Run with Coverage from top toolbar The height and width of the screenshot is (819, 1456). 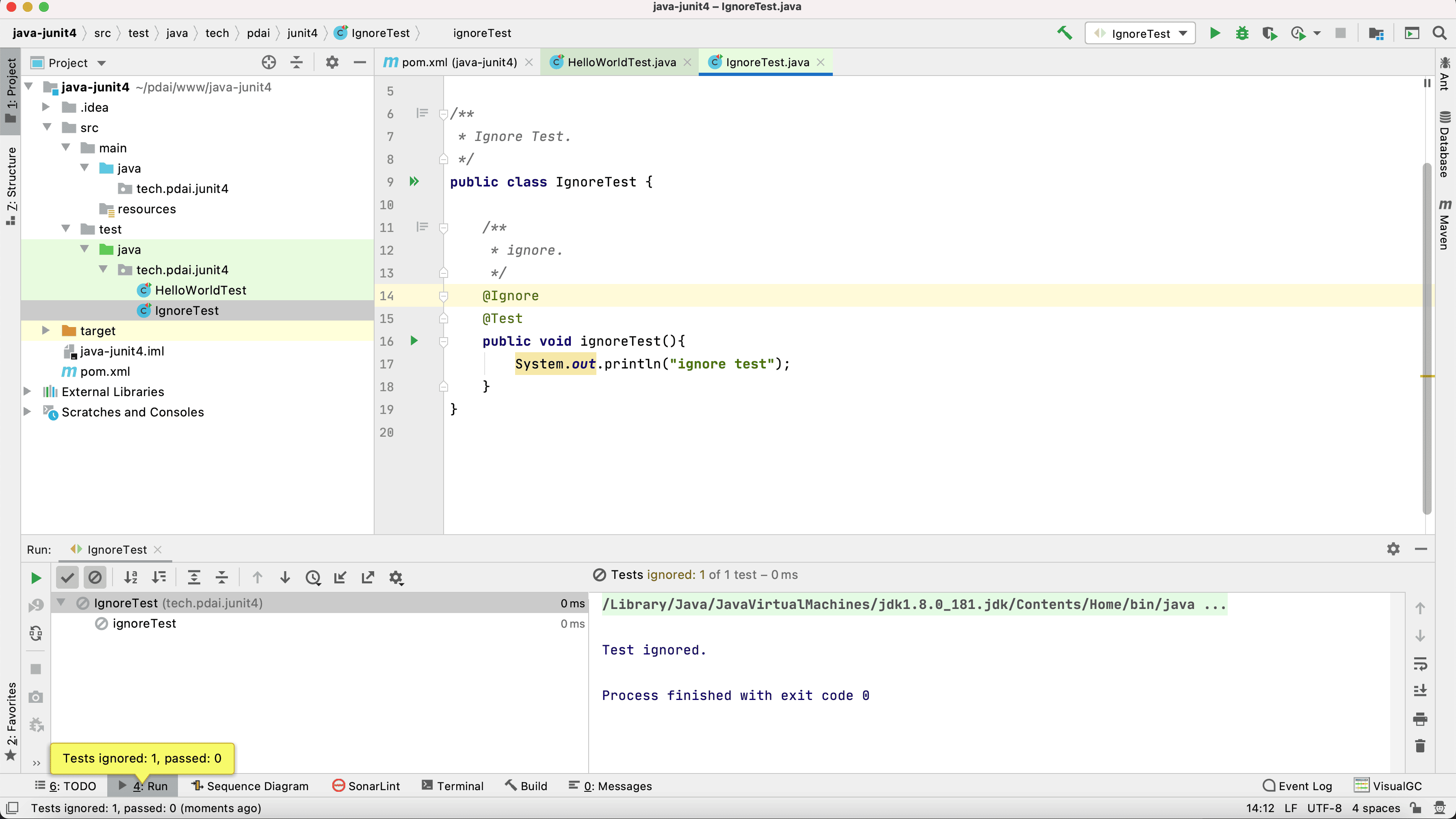point(1270,33)
